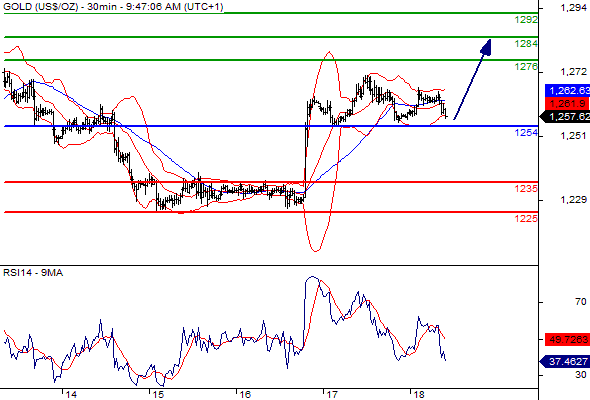Click the 30 oversold level on RSI axis
Viewport: 590px width, 400px height.
click(581, 375)
